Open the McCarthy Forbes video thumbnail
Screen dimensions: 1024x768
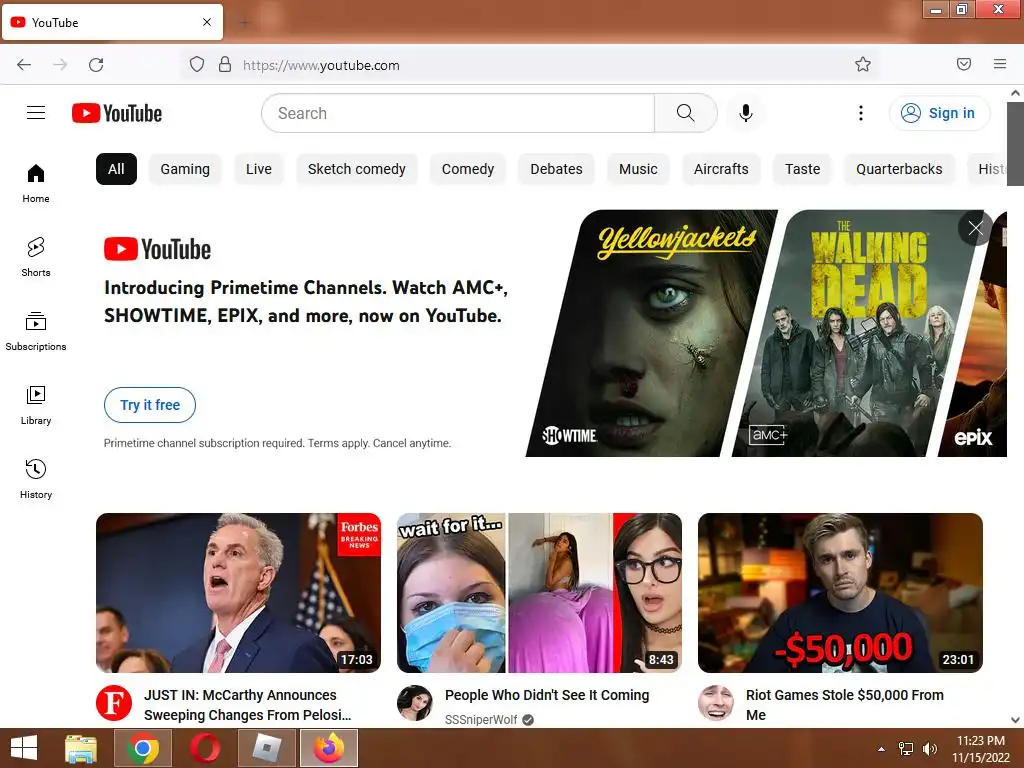(x=238, y=593)
